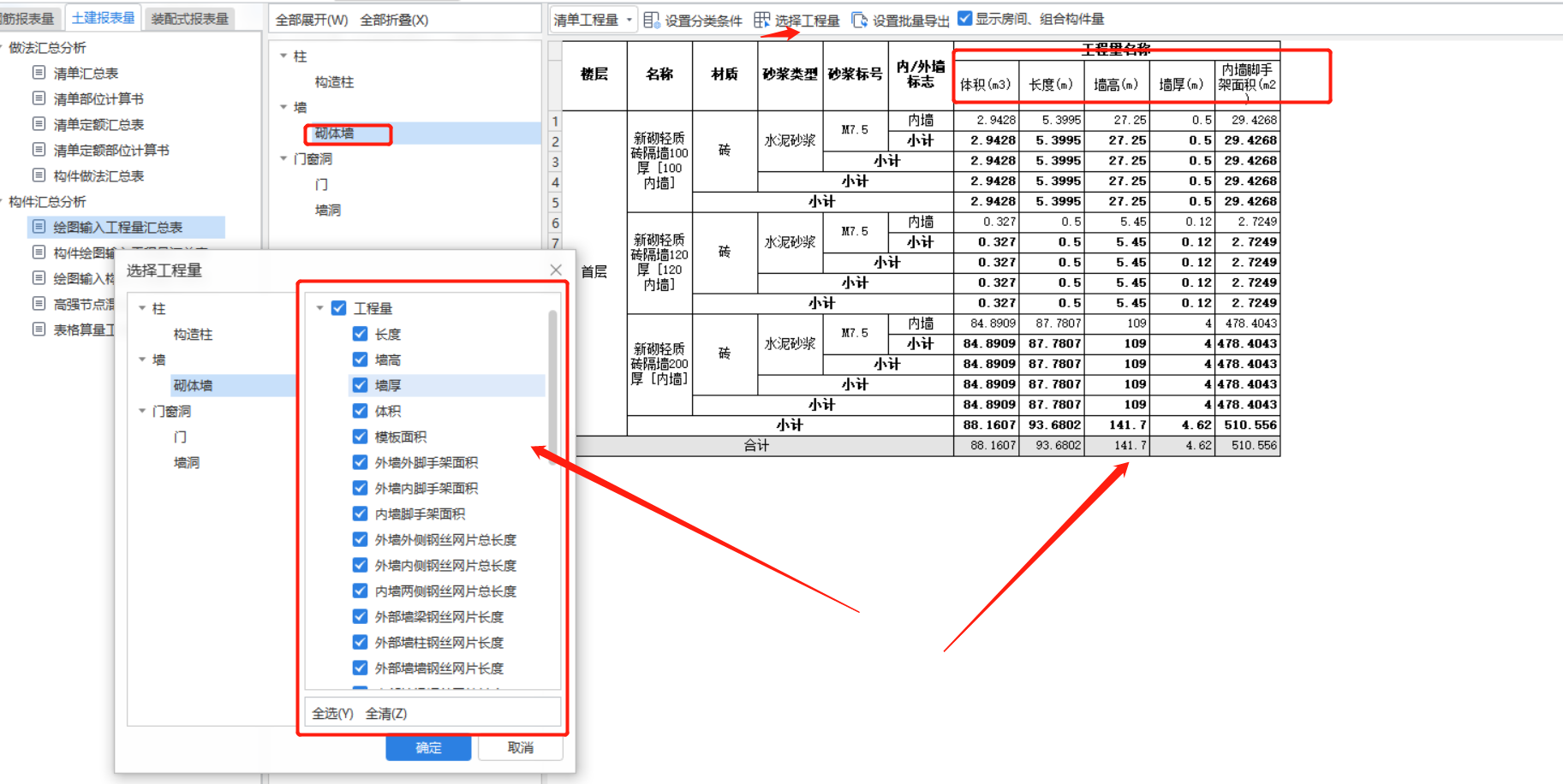This screenshot has height=784, width=1563.
Task: Collapse the 工程量 checkbox group
Action: (x=319, y=308)
